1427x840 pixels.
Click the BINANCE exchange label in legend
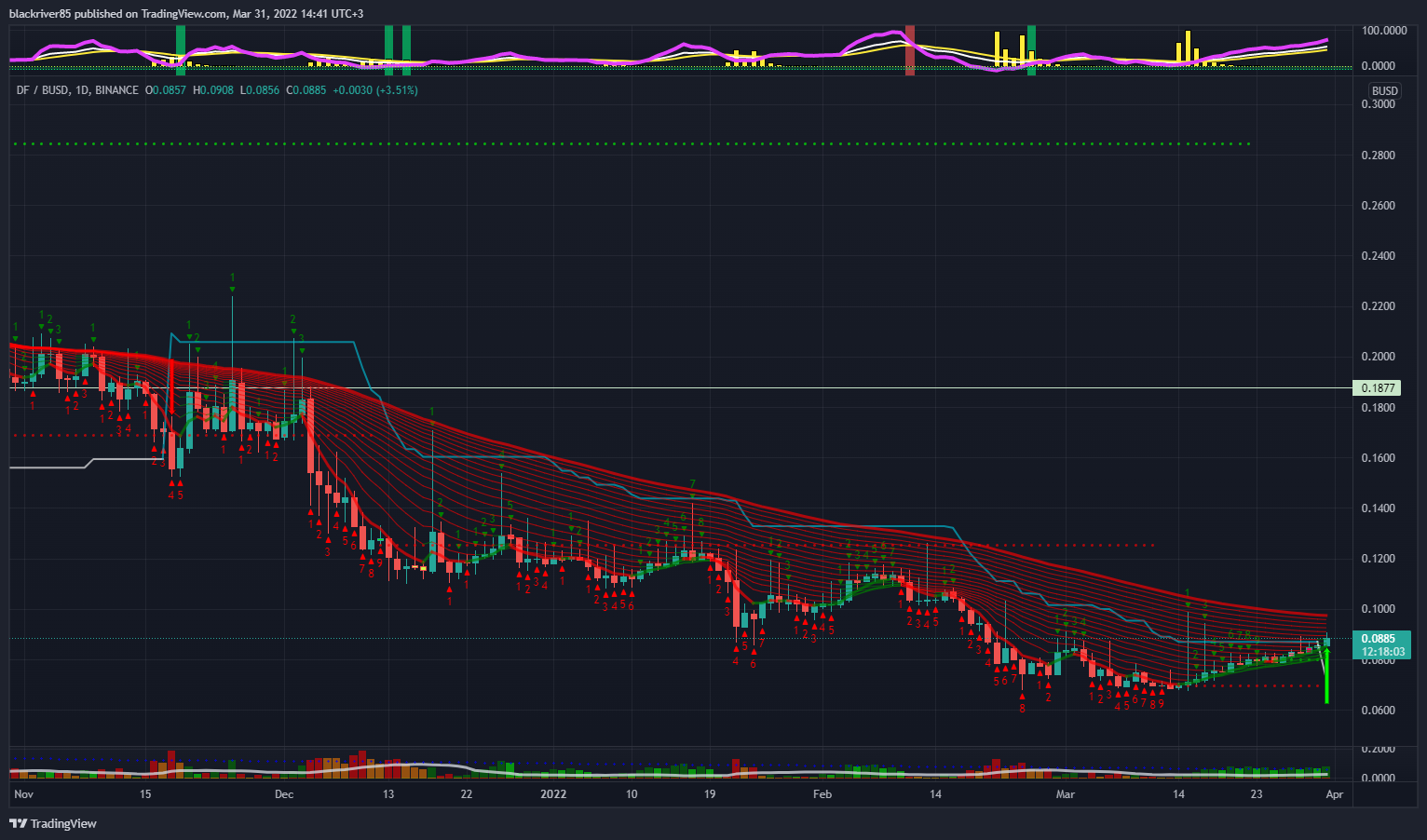pyautogui.click(x=116, y=90)
